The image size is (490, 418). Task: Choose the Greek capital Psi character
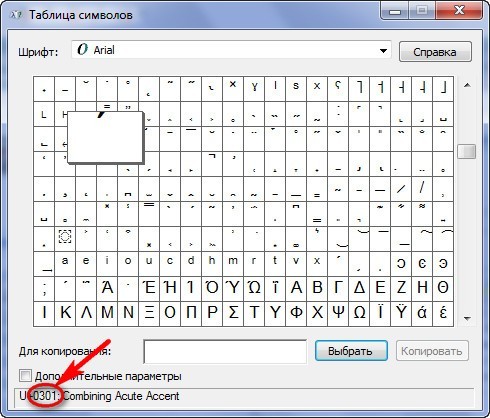pyautogui.click(x=338, y=314)
